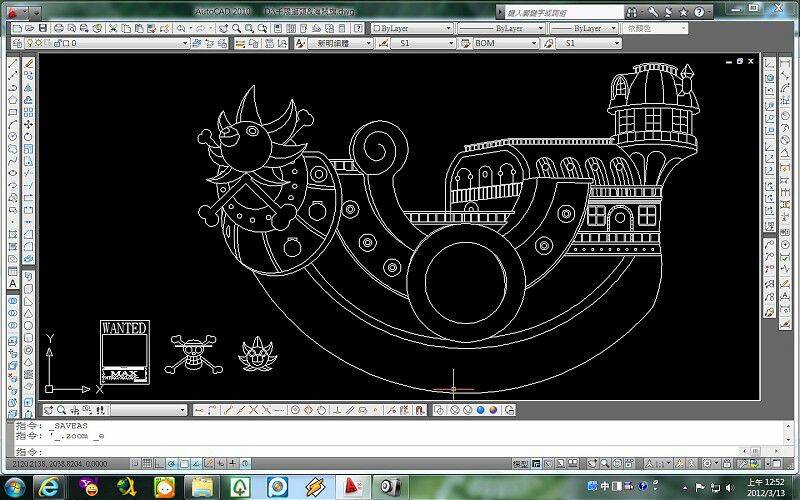Click the Help question mark toolbar icon
Viewport: 800px width, 500px height.
[359, 29]
